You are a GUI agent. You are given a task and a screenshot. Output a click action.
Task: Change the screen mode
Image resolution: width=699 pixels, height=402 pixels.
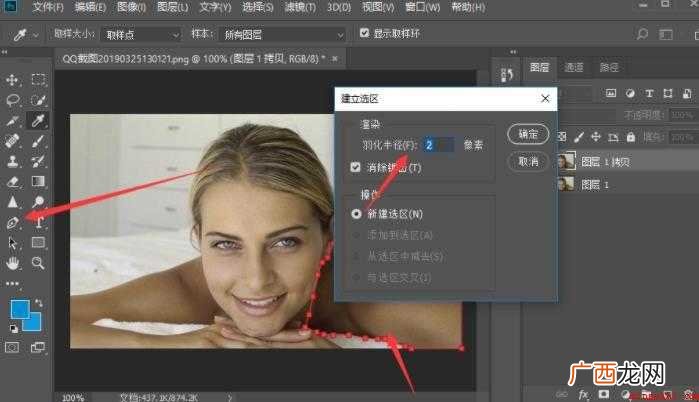click(x=38, y=347)
